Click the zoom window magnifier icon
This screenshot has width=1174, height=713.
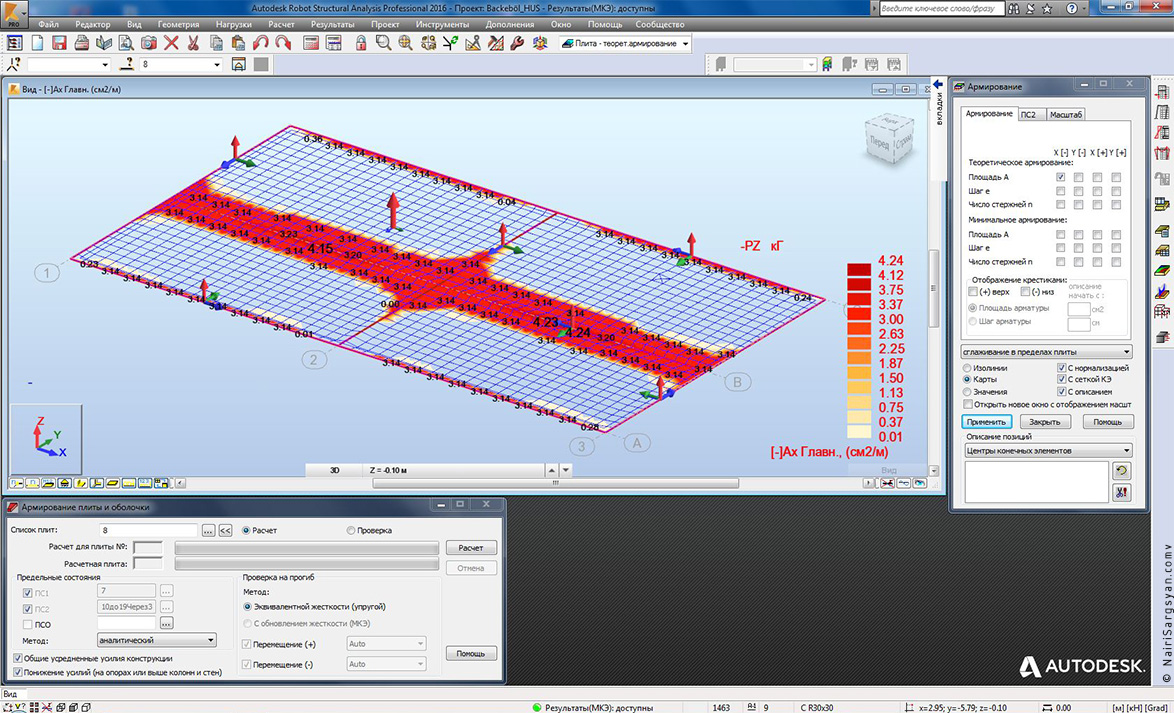[383, 43]
